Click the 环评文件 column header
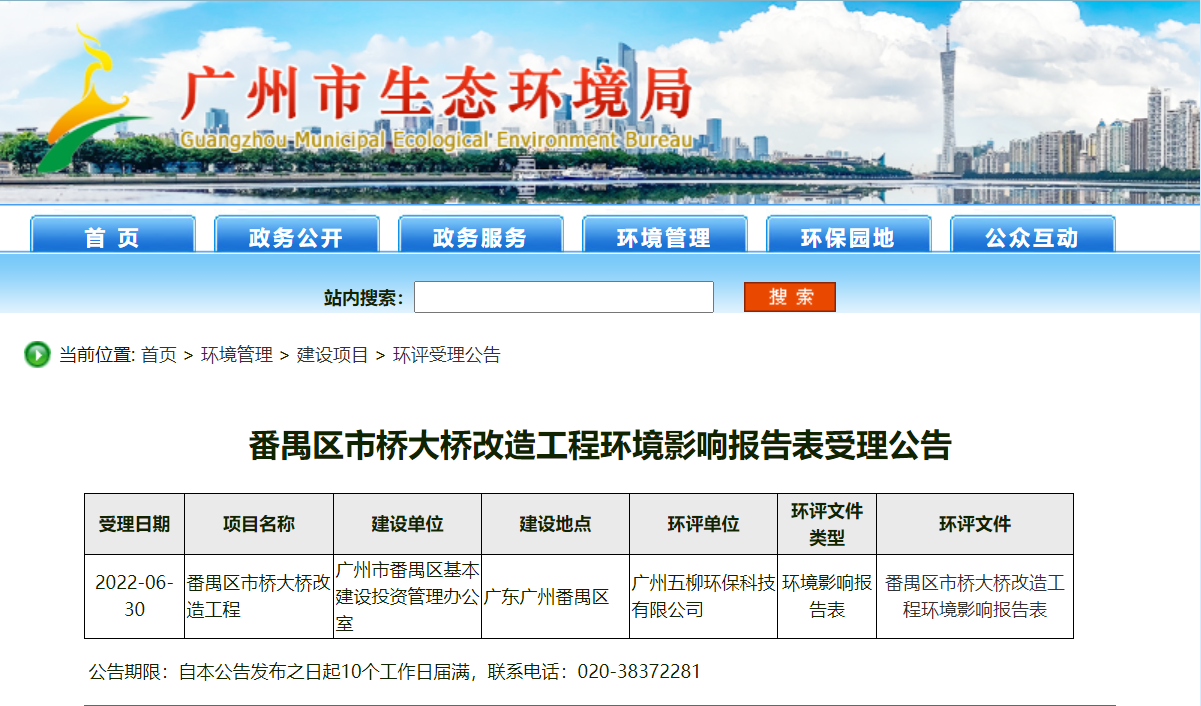The image size is (1201, 706). tap(974, 524)
